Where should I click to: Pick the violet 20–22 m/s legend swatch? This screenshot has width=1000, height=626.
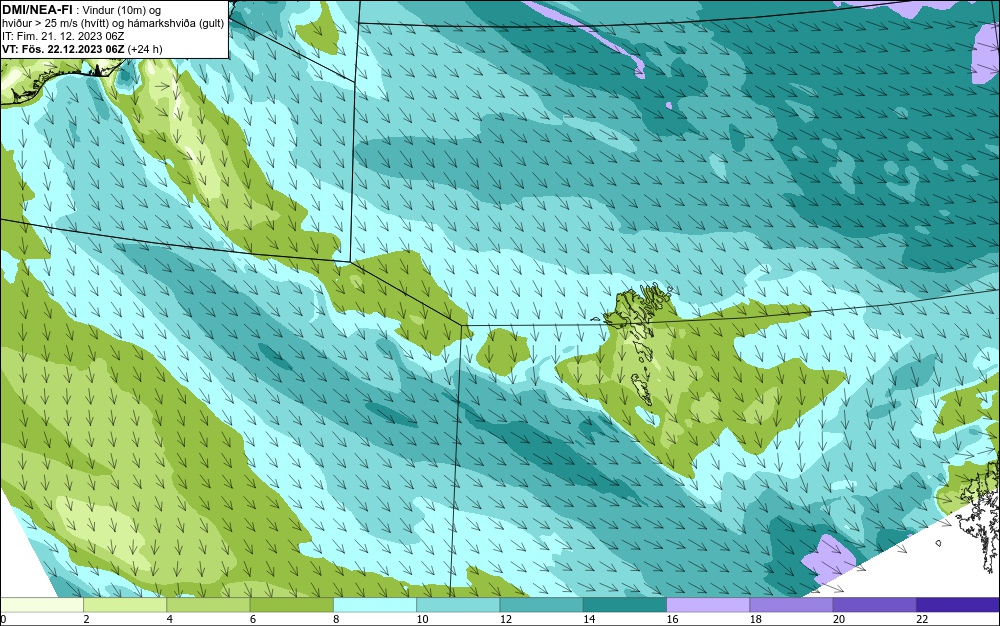coord(875,605)
